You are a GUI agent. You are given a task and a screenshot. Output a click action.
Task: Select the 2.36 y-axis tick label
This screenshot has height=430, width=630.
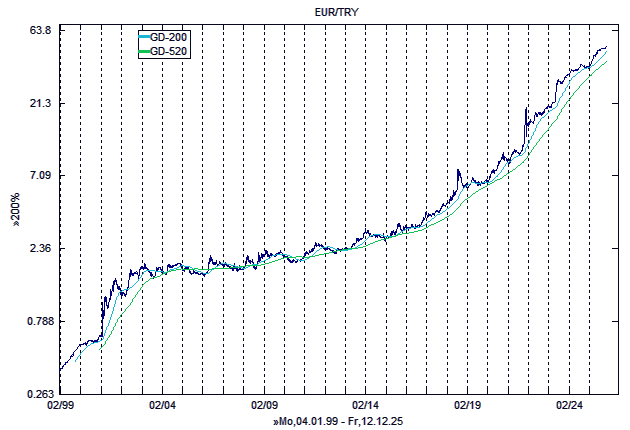click(x=40, y=249)
